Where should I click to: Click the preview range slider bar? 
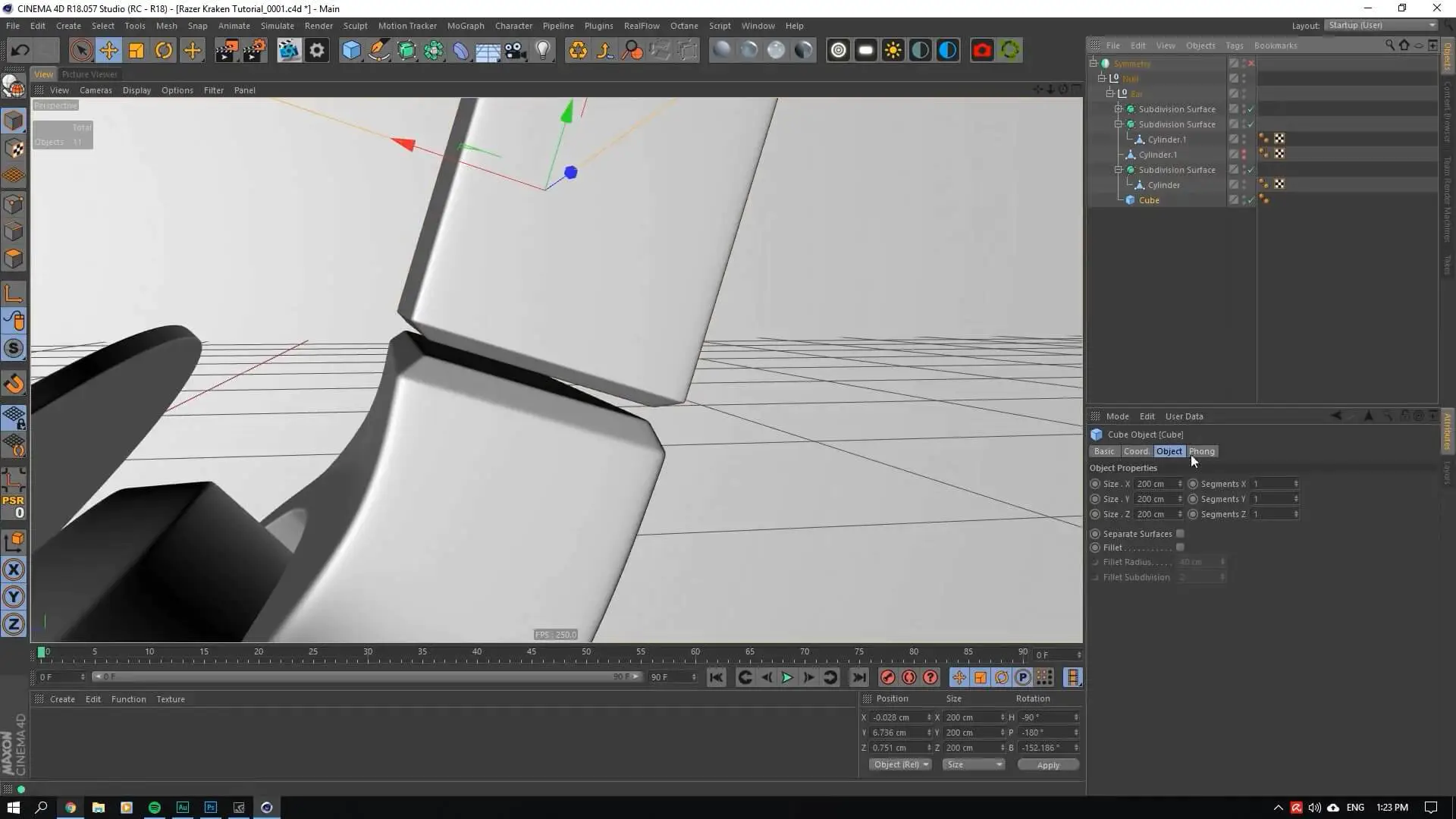(368, 676)
